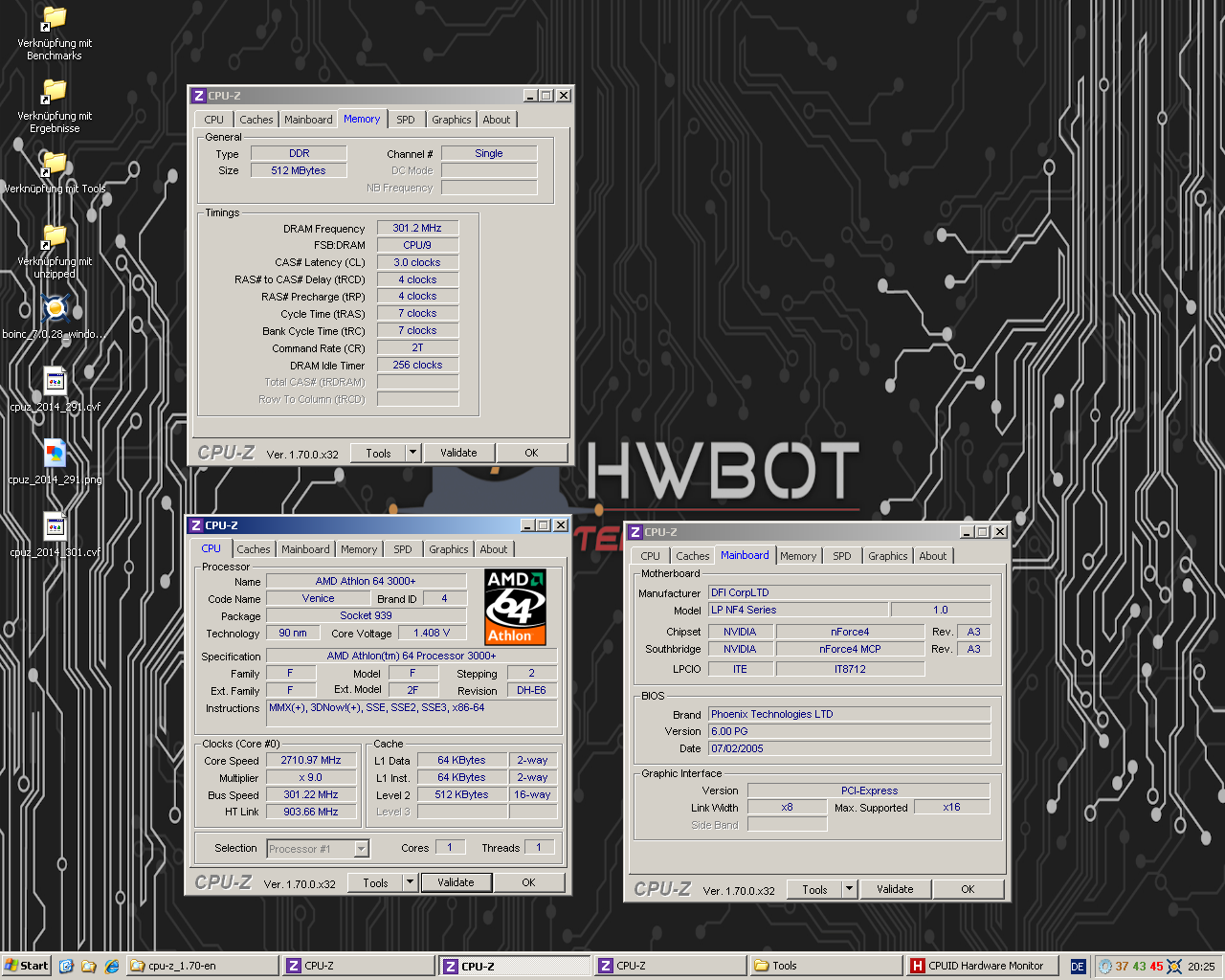Screen dimensions: 1225x980
Task: Open system menu icon of Memory CPU-Z window
Action: coord(199,96)
